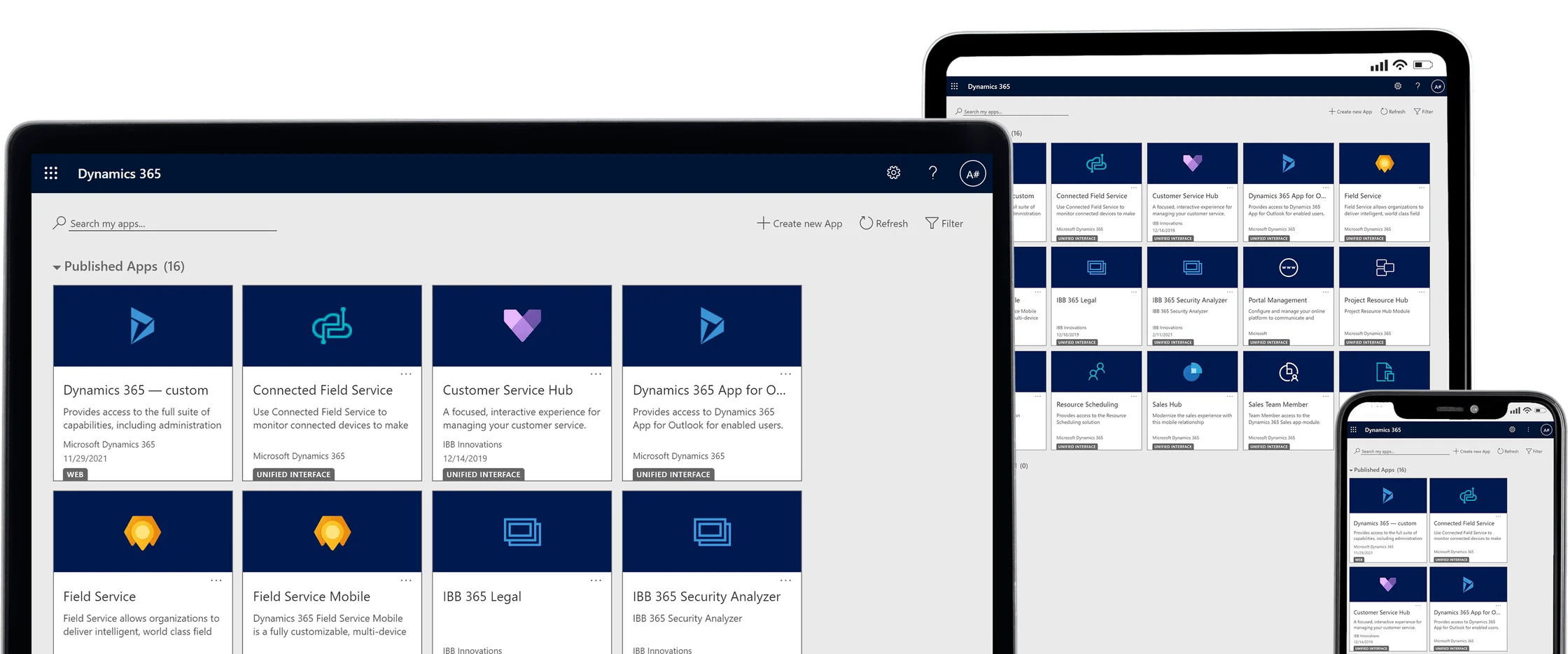The image size is (1568, 654).
Task: Click the Dynamics 365 App for Outlook icon on laptop
Action: point(712,326)
